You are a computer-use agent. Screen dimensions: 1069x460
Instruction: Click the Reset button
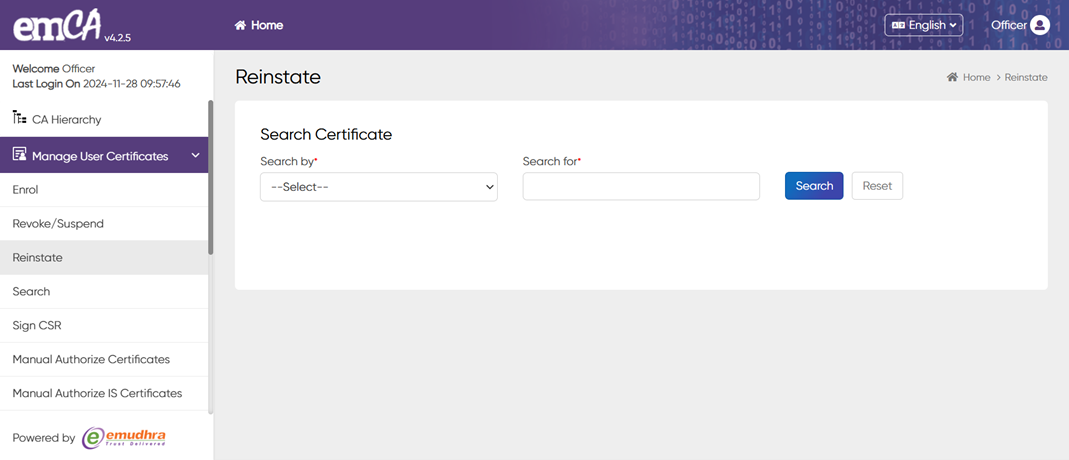[877, 186]
